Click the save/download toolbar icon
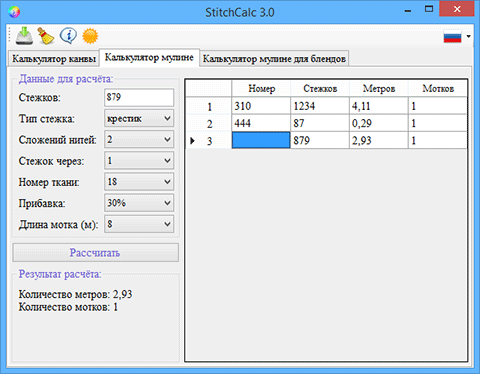The width and height of the screenshot is (480, 374). (24, 36)
